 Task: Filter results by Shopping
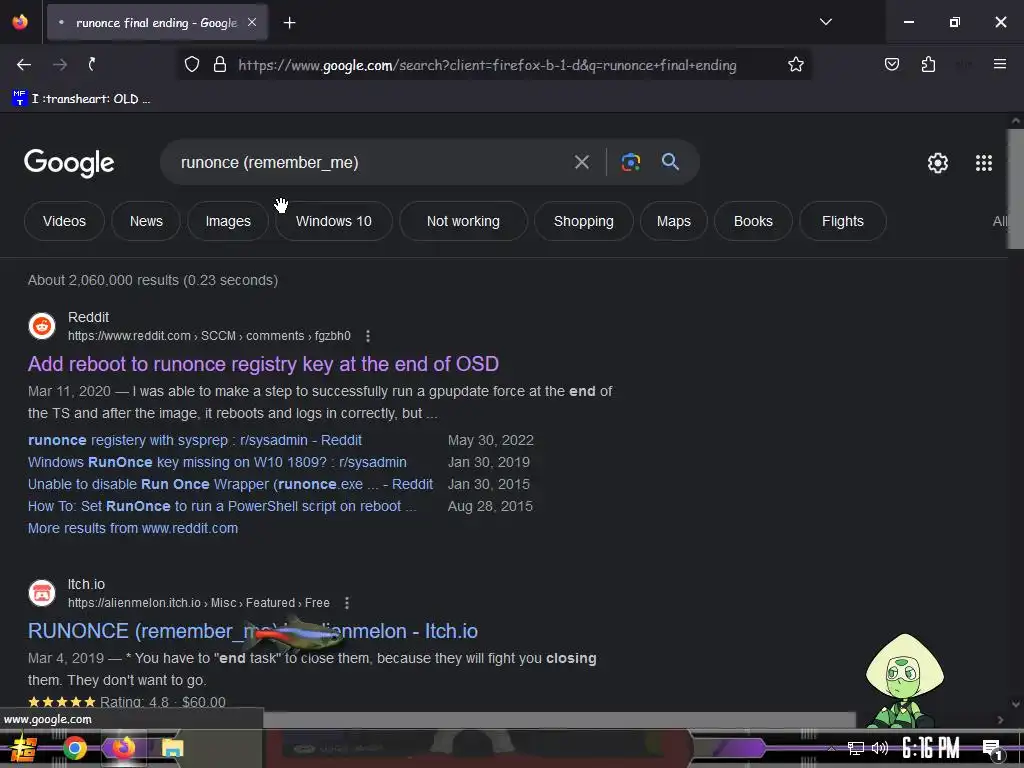click(x=583, y=221)
